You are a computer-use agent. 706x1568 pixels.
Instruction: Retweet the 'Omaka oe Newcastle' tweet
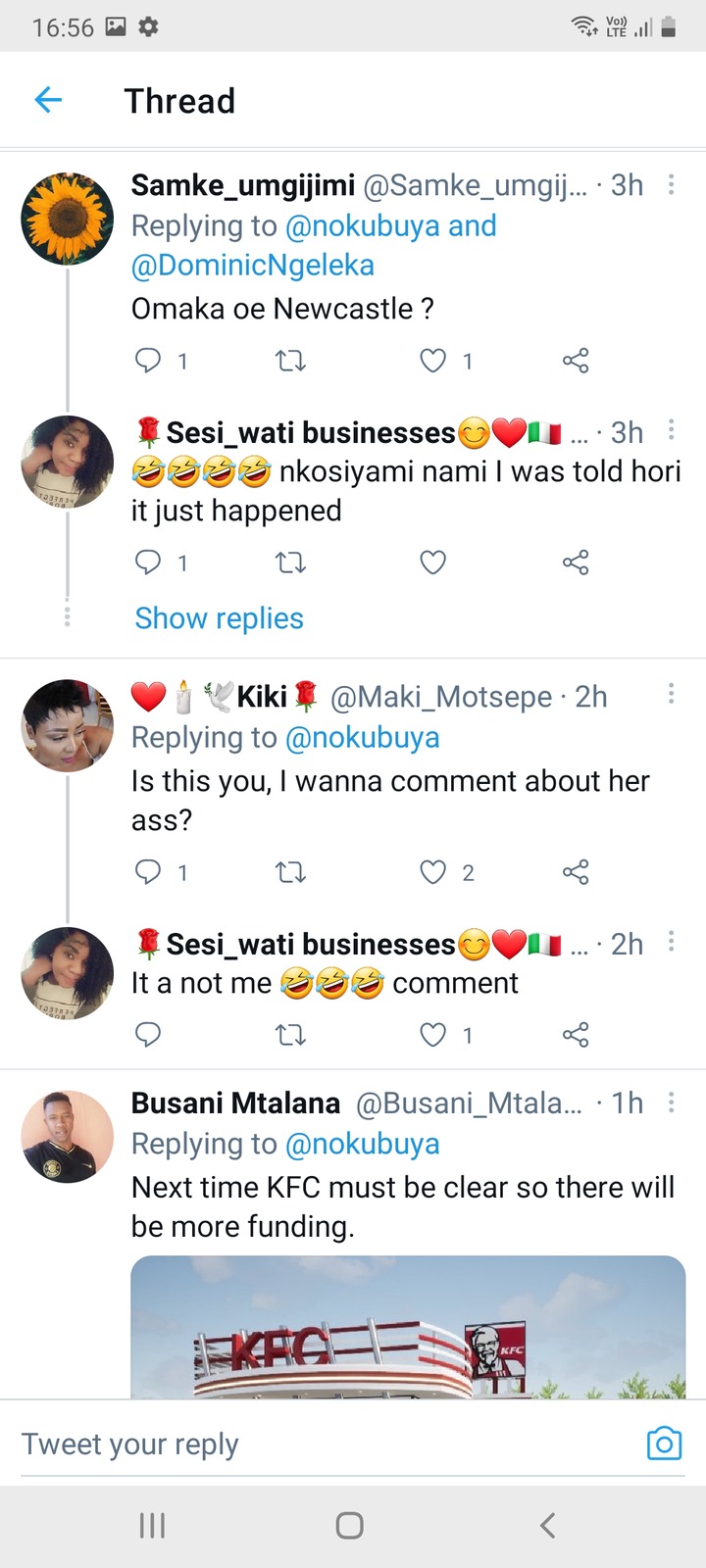290,361
